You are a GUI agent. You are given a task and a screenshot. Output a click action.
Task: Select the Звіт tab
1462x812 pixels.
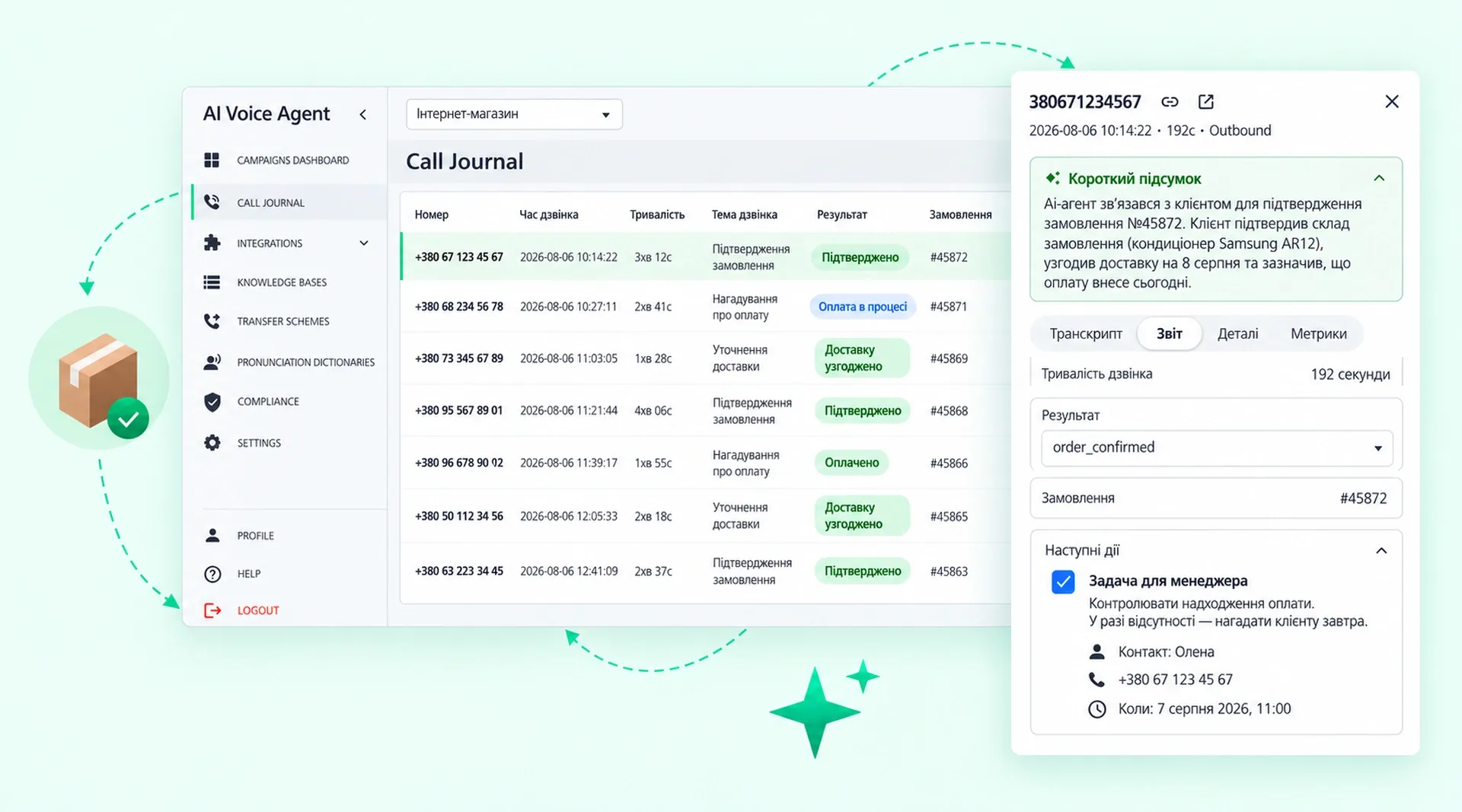click(x=1169, y=333)
